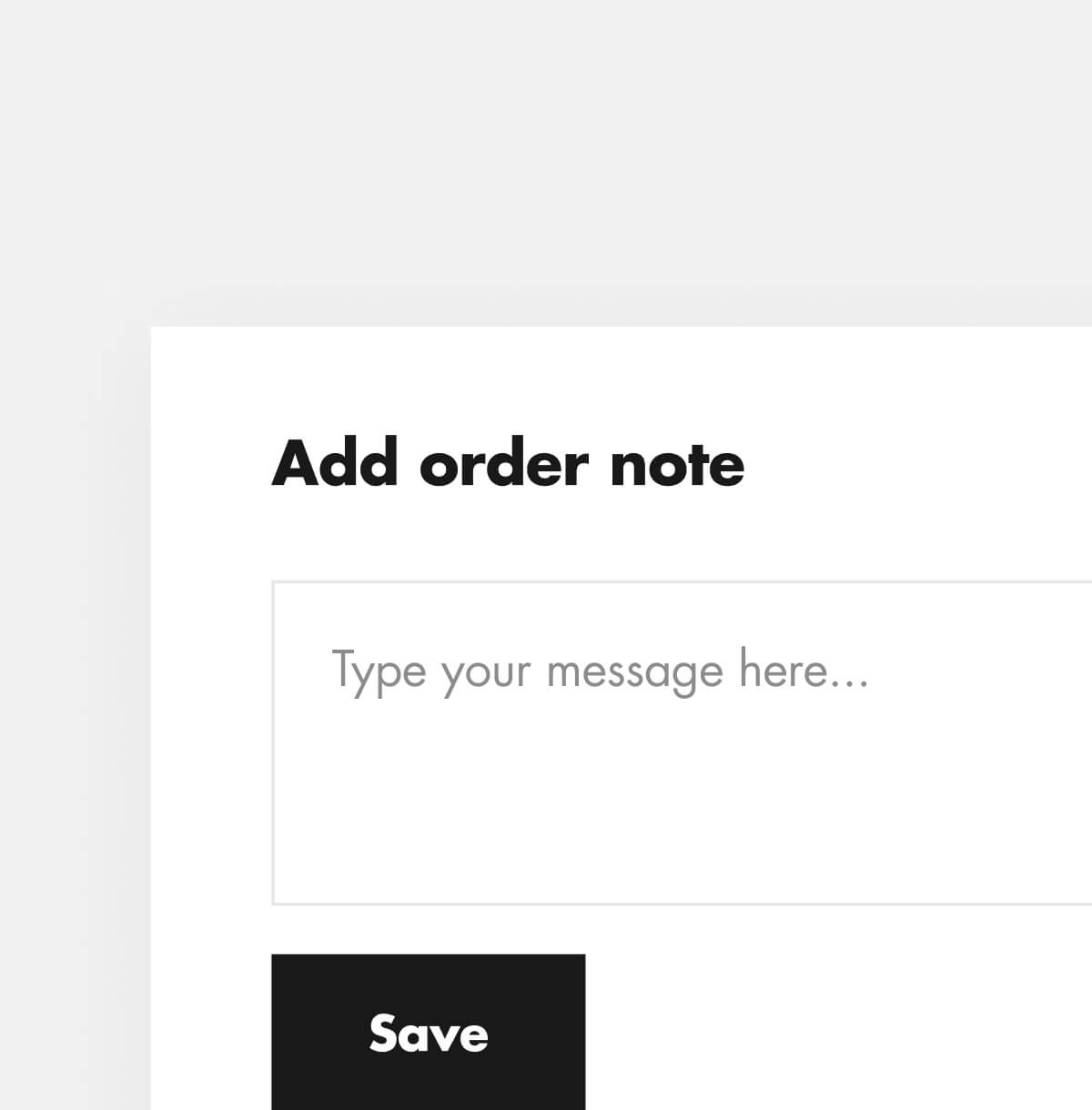Viewport: 1092px width, 1110px height.
Task: Select the word "Save" on black button
Action: [428, 1034]
